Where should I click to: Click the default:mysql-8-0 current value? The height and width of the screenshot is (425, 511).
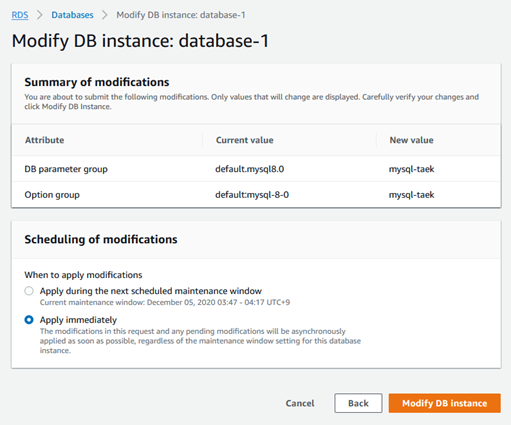pyautogui.click(x=252, y=195)
